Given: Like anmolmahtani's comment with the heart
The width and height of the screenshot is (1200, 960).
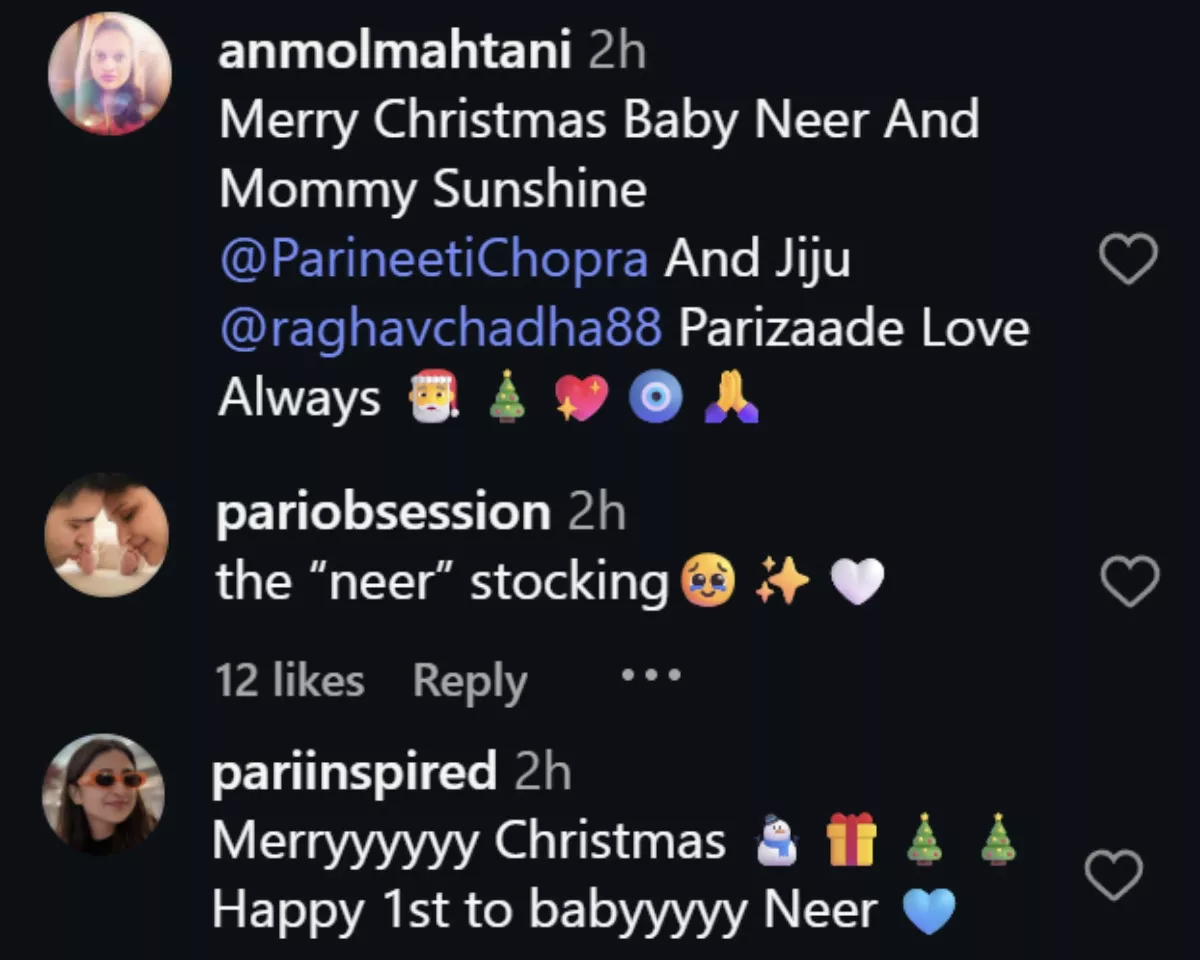Looking at the screenshot, I should pos(1128,259).
